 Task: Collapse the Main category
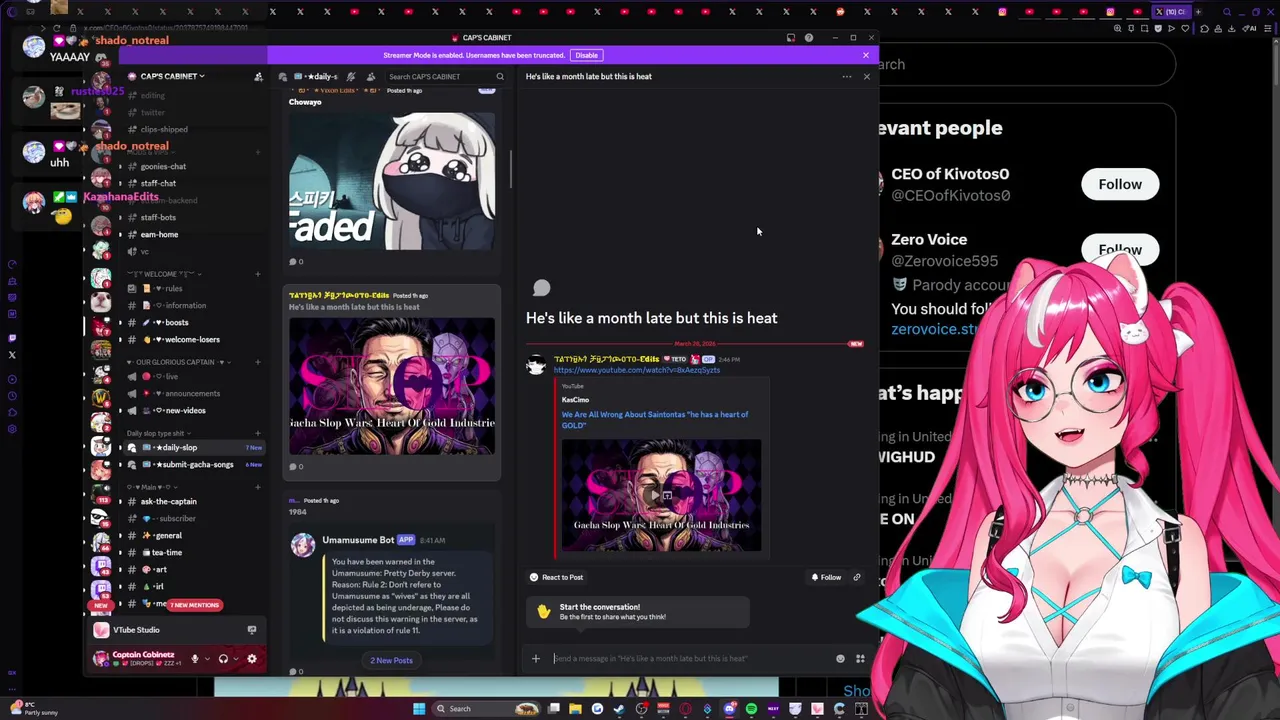point(150,486)
